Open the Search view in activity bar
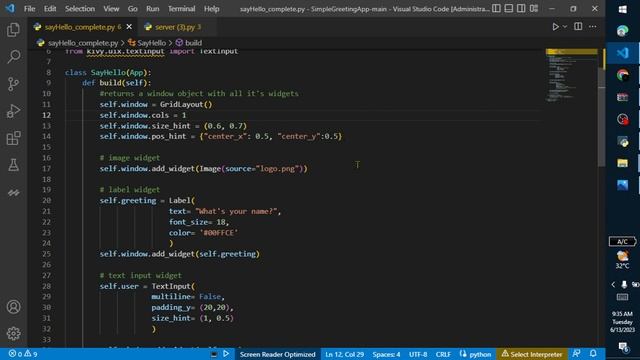This screenshot has width=640, height=360. tap(13, 57)
